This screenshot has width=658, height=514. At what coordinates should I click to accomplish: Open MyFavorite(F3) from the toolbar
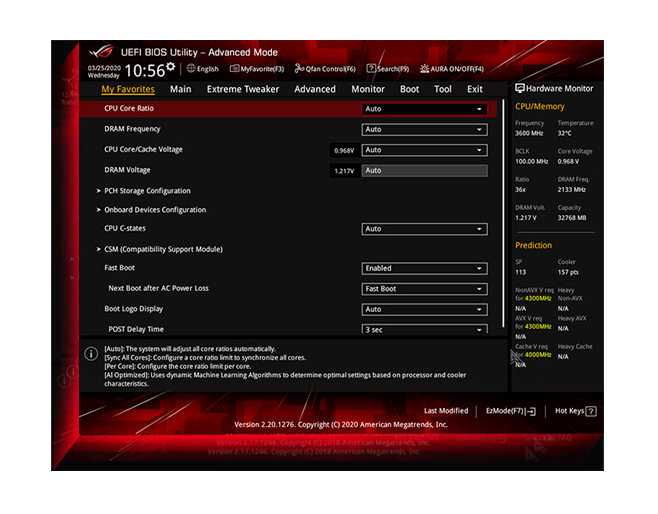coord(257,69)
